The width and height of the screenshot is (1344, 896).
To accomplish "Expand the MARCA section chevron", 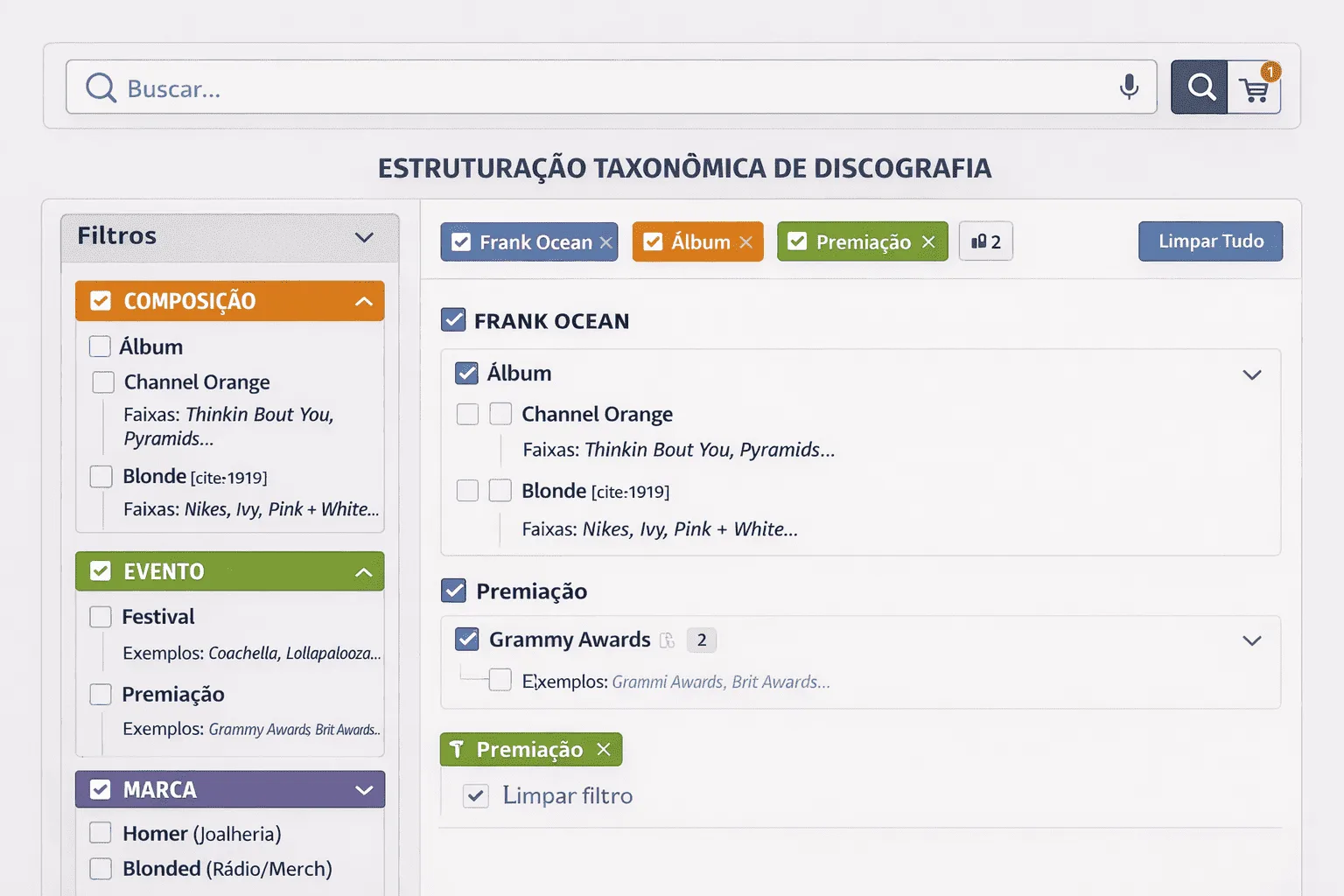I will coord(364,790).
